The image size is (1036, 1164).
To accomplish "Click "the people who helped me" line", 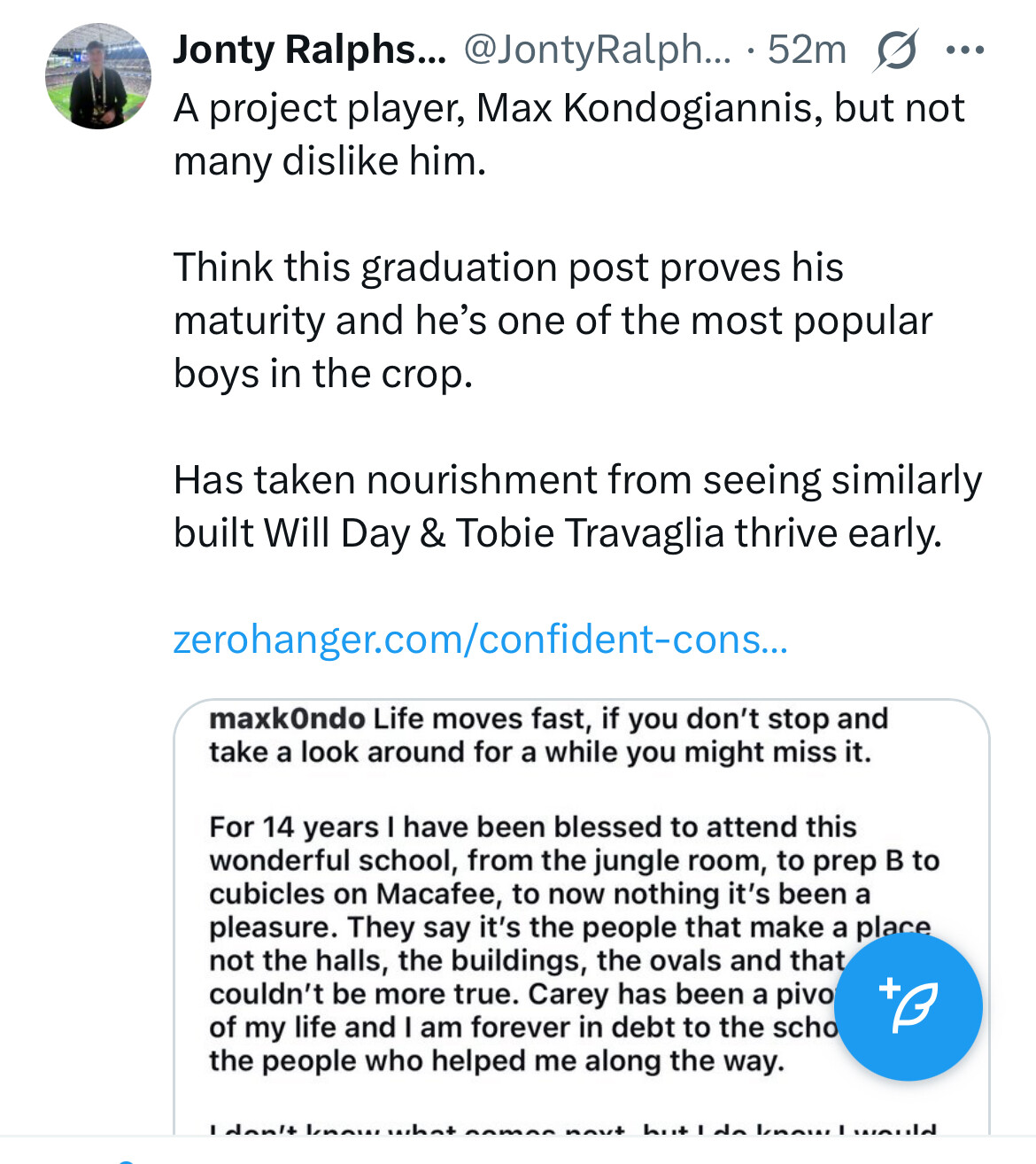I will click(x=496, y=1060).
